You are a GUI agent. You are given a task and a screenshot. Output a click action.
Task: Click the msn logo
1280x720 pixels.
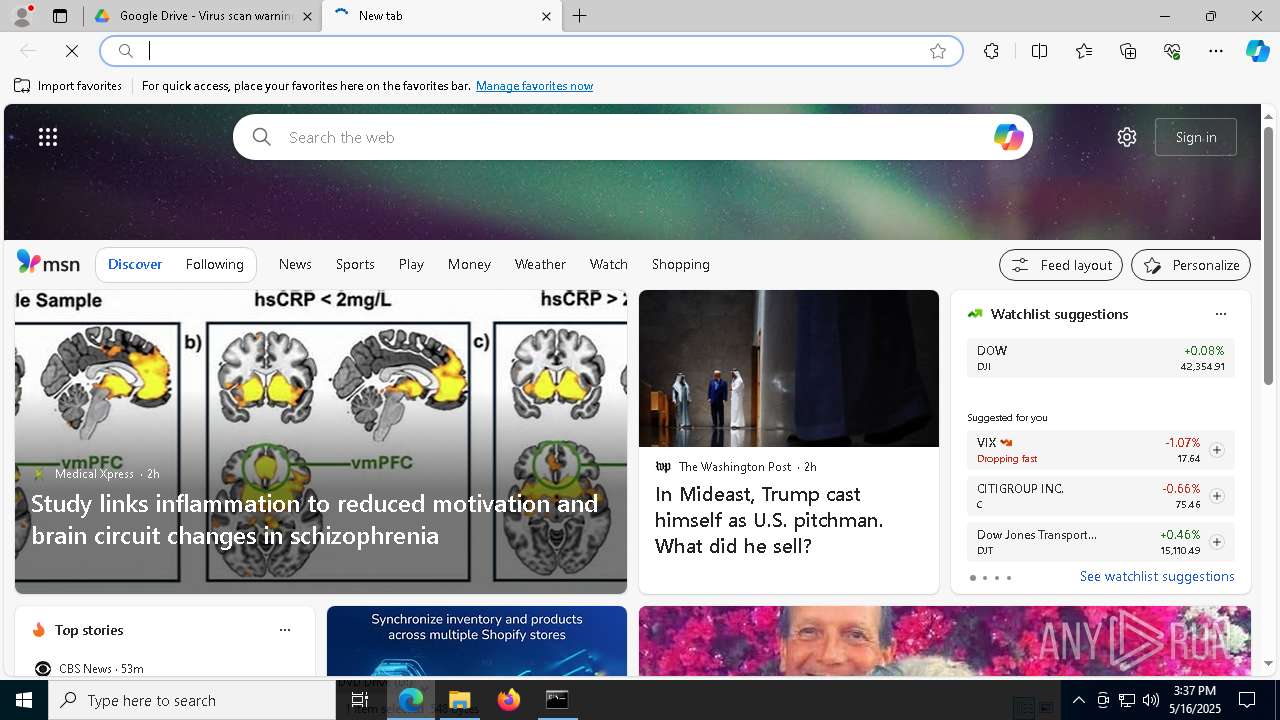coord(48,263)
